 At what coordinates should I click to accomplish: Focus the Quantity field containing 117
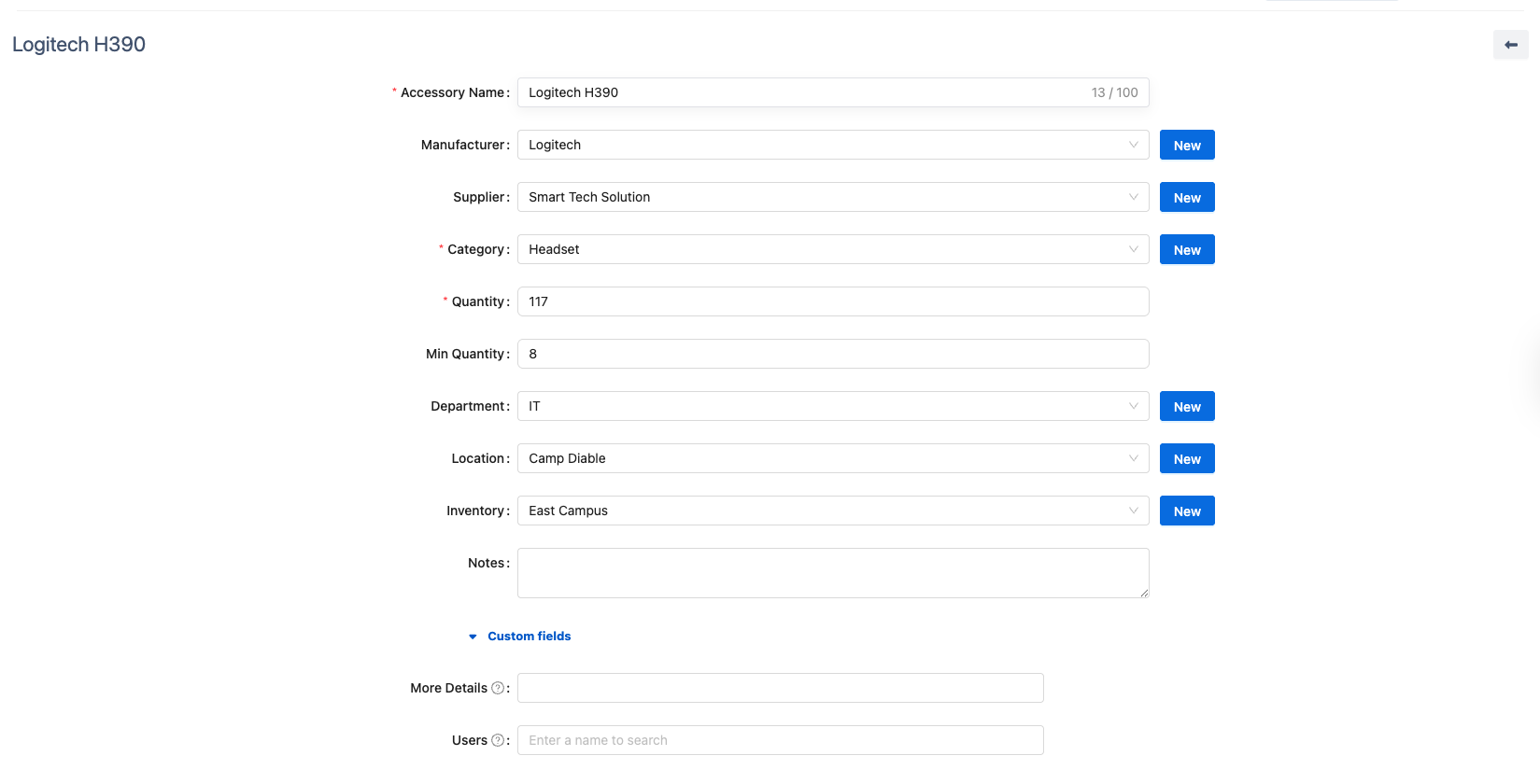[x=832, y=301]
